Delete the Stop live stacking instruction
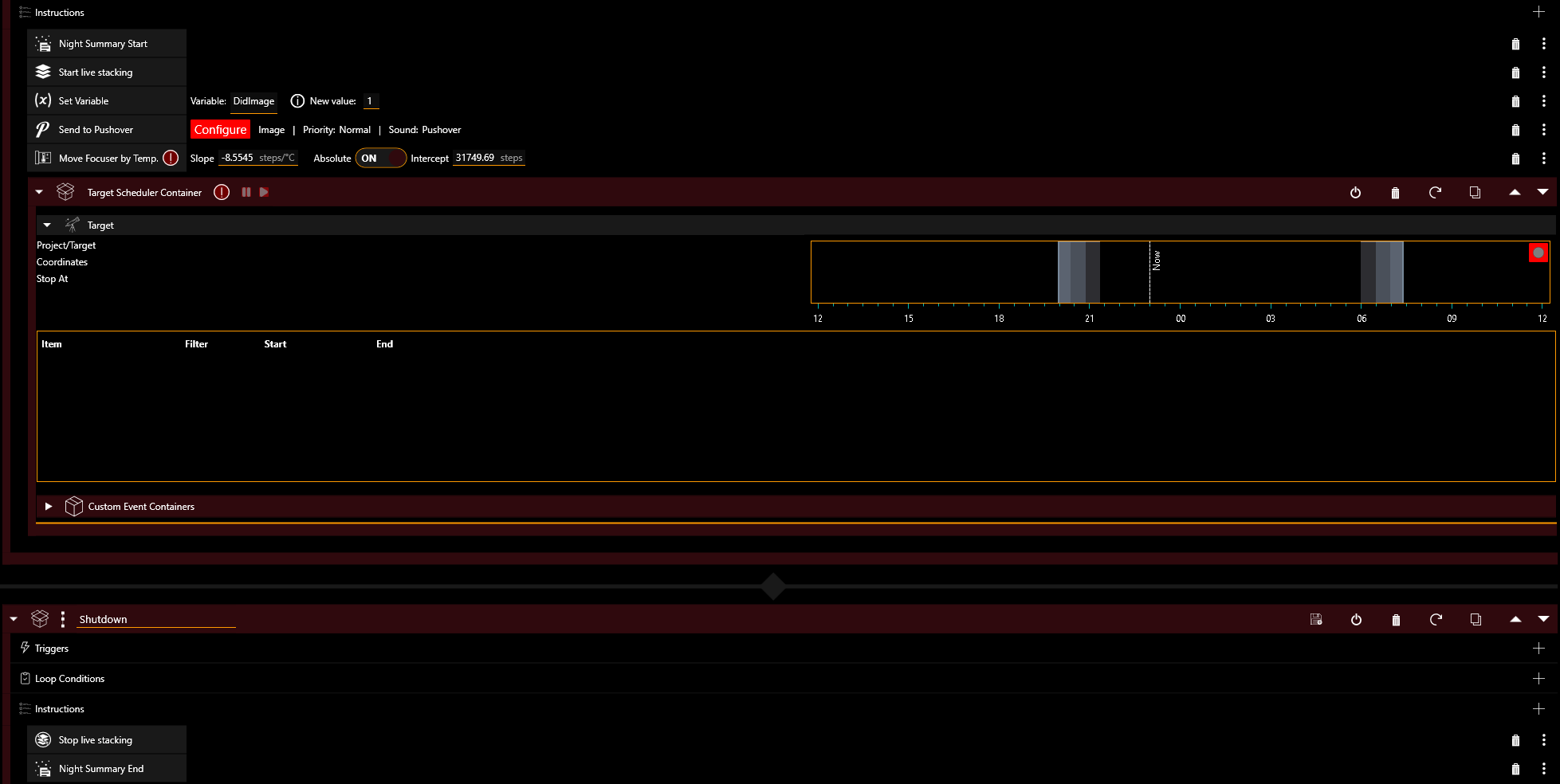The width and height of the screenshot is (1560, 784). point(1515,739)
